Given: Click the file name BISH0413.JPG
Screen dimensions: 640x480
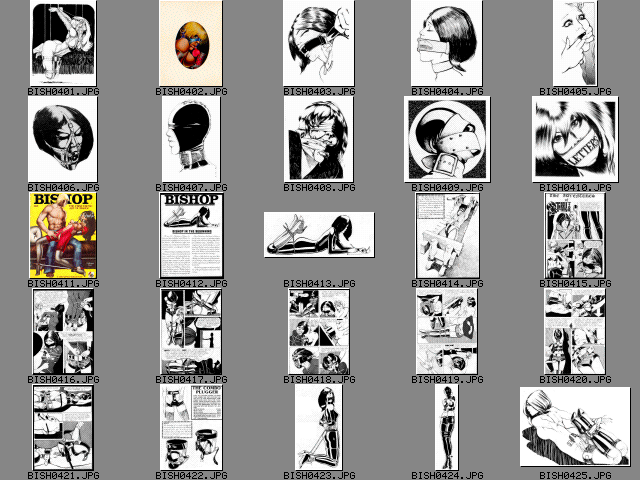Looking at the screenshot, I should 319,283.
